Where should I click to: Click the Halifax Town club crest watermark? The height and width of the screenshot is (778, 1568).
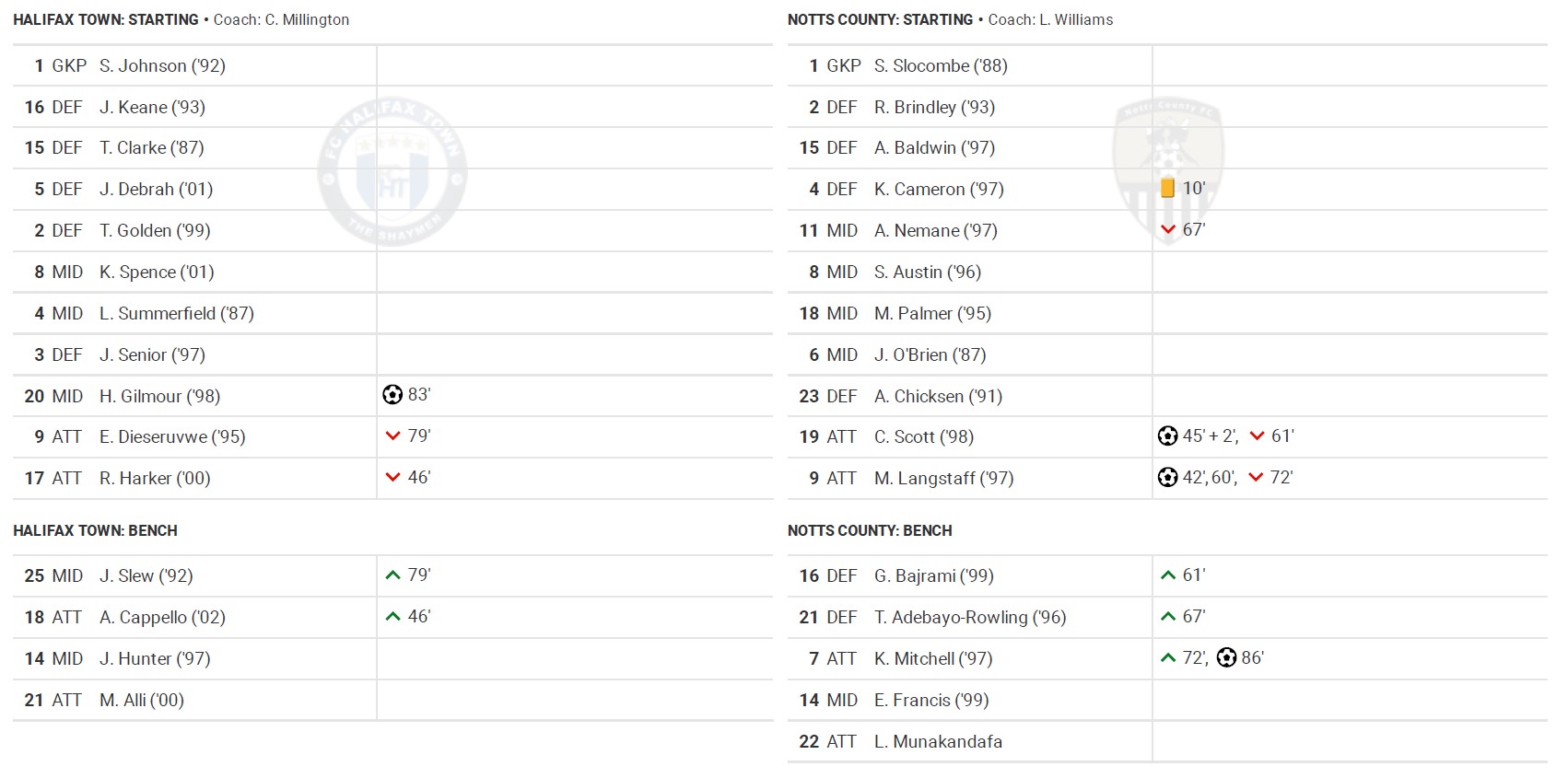tap(392, 172)
